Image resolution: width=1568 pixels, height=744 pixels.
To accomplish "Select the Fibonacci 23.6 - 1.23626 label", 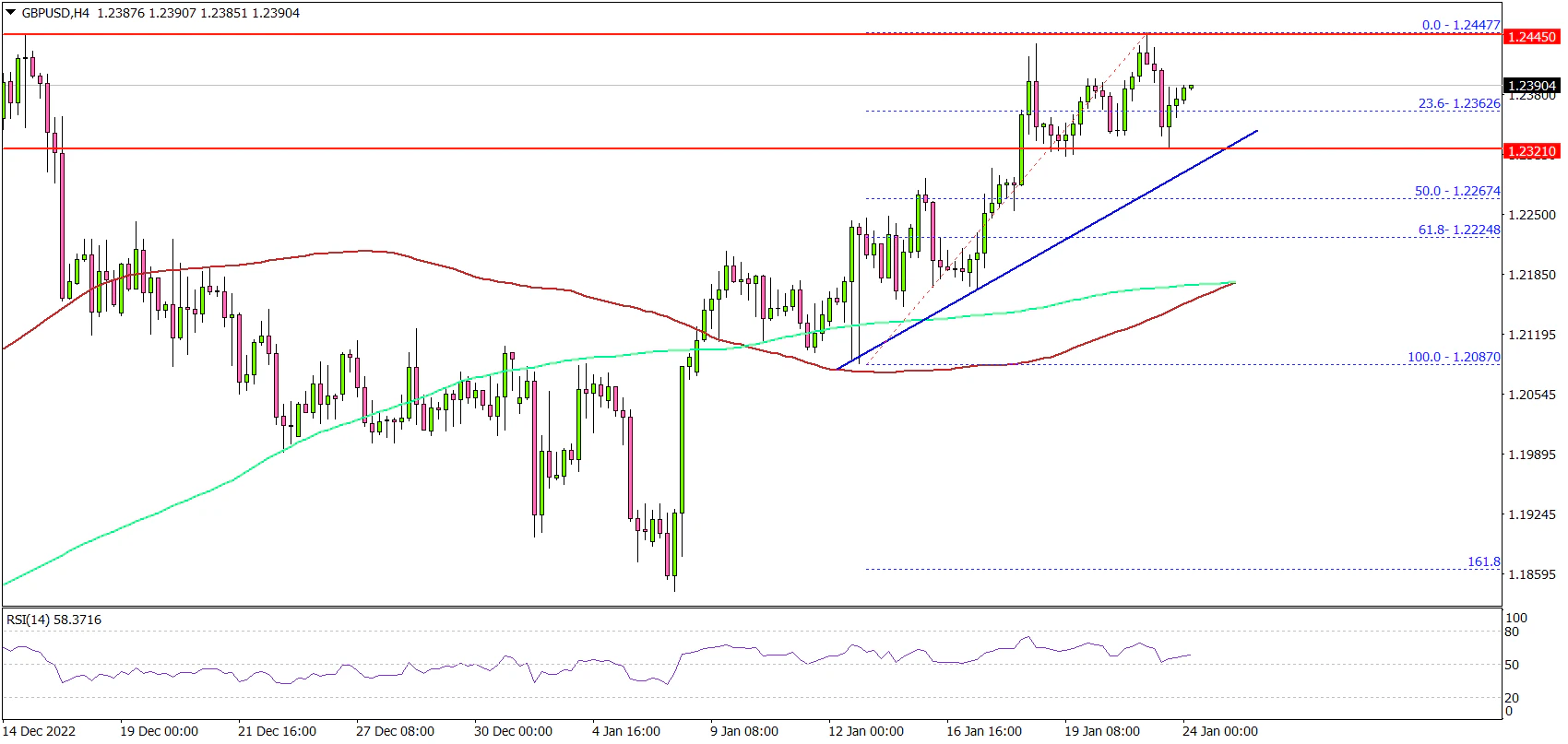I will (1458, 103).
